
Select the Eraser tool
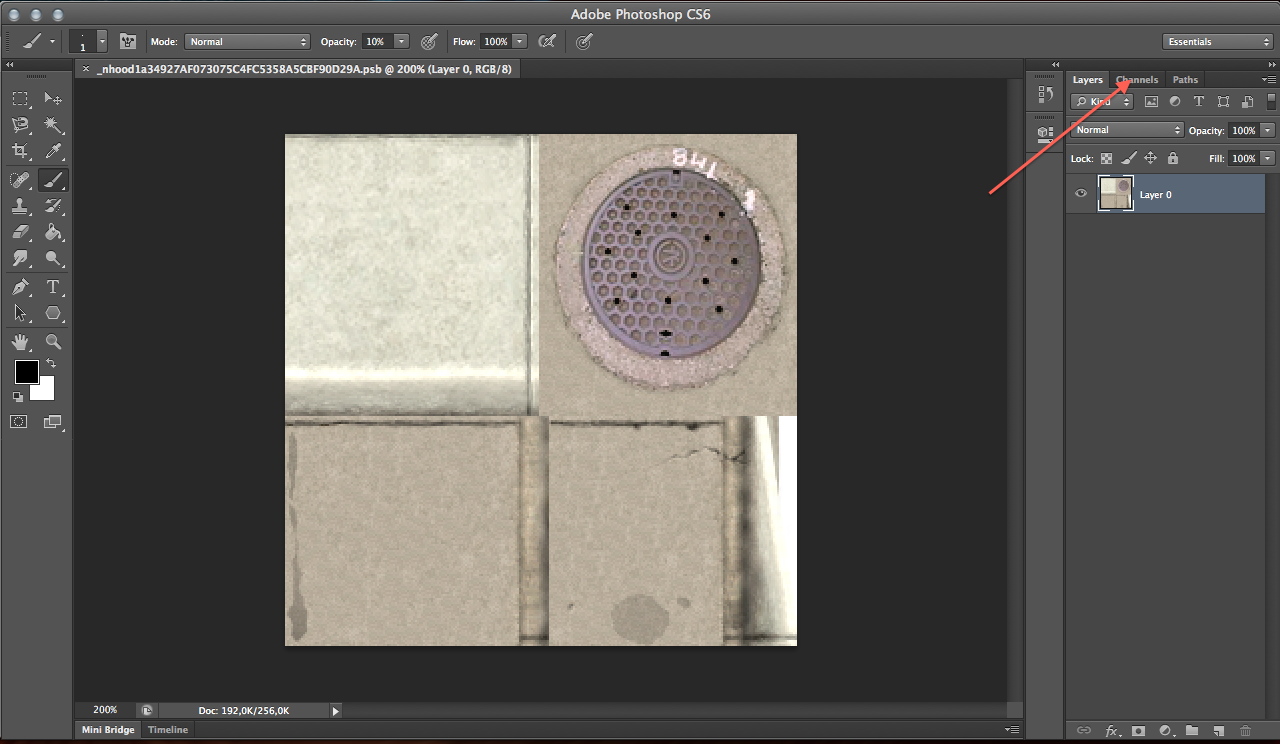pyautogui.click(x=20, y=232)
